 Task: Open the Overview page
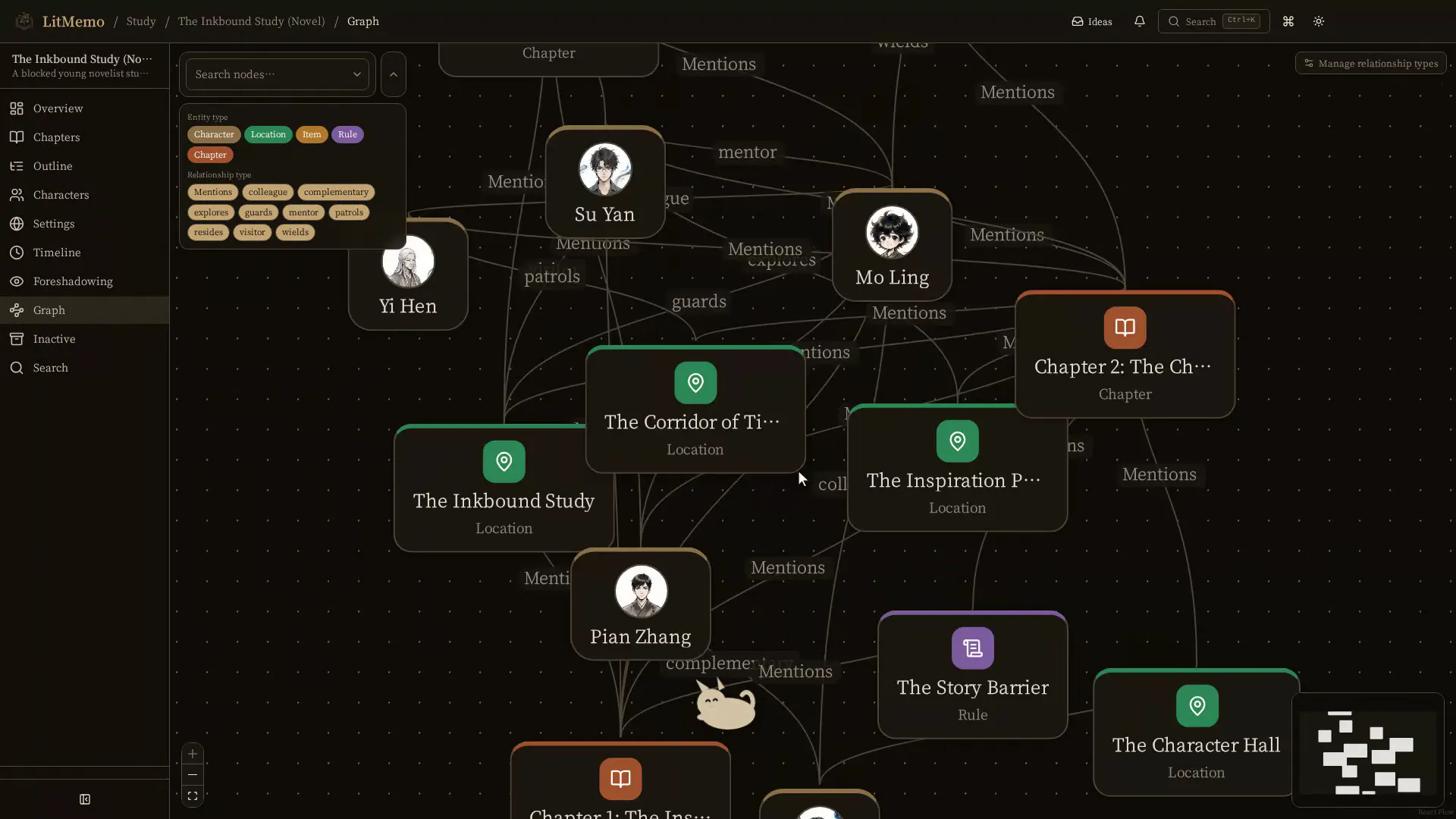tap(84, 108)
